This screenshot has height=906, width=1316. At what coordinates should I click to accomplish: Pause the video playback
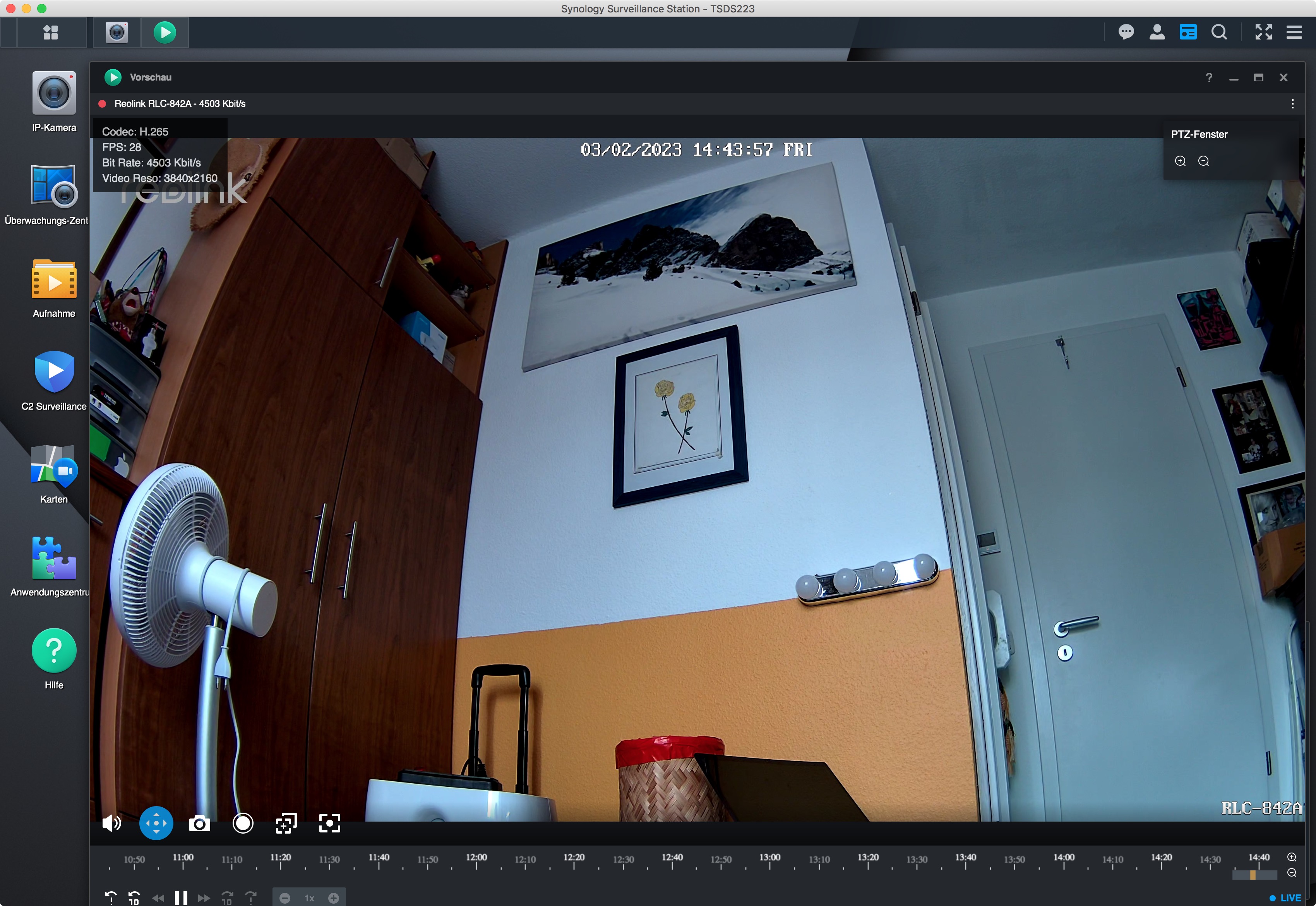tap(181, 897)
